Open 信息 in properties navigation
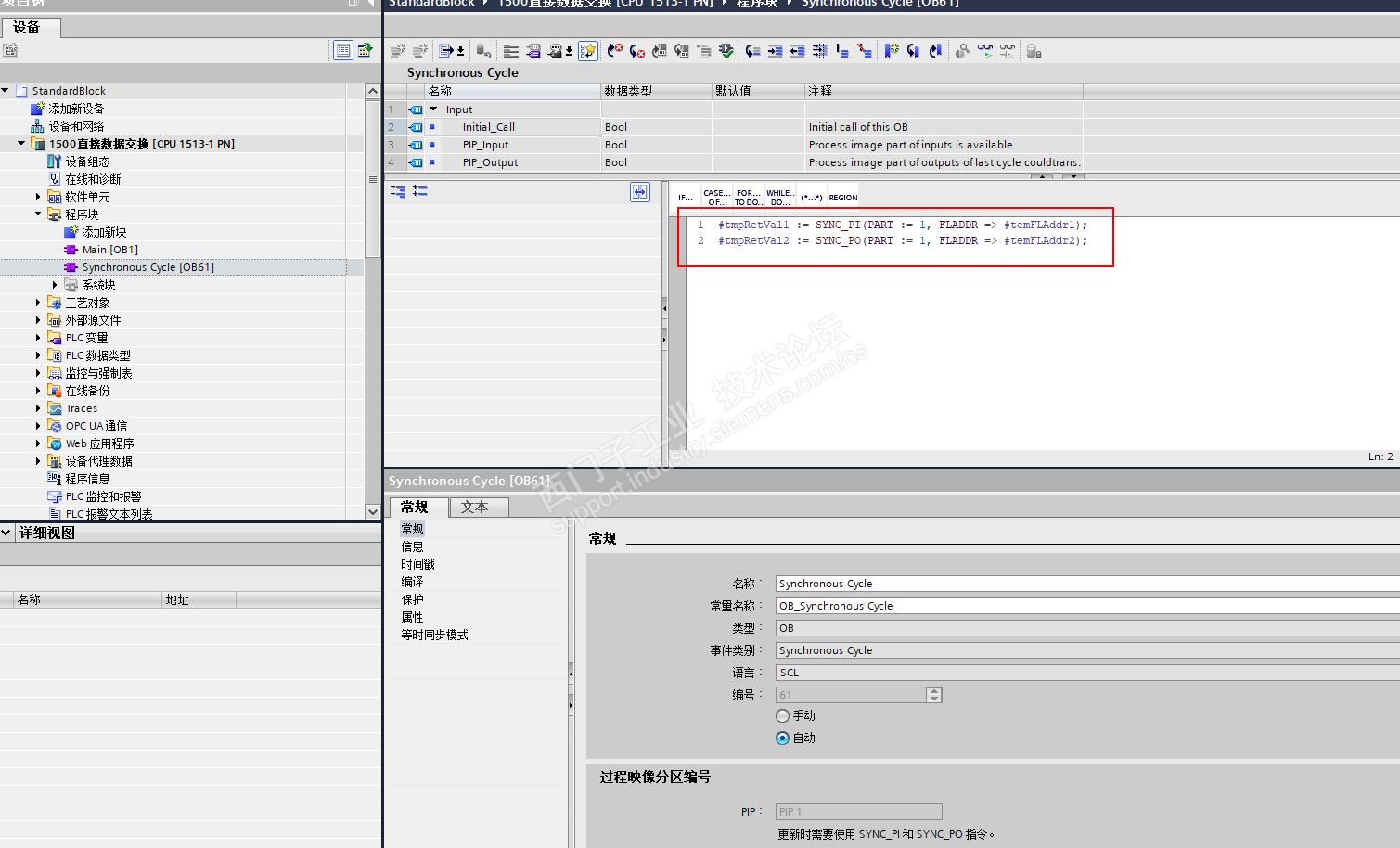The width and height of the screenshot is (1400, 848). [x=412, y=546]
